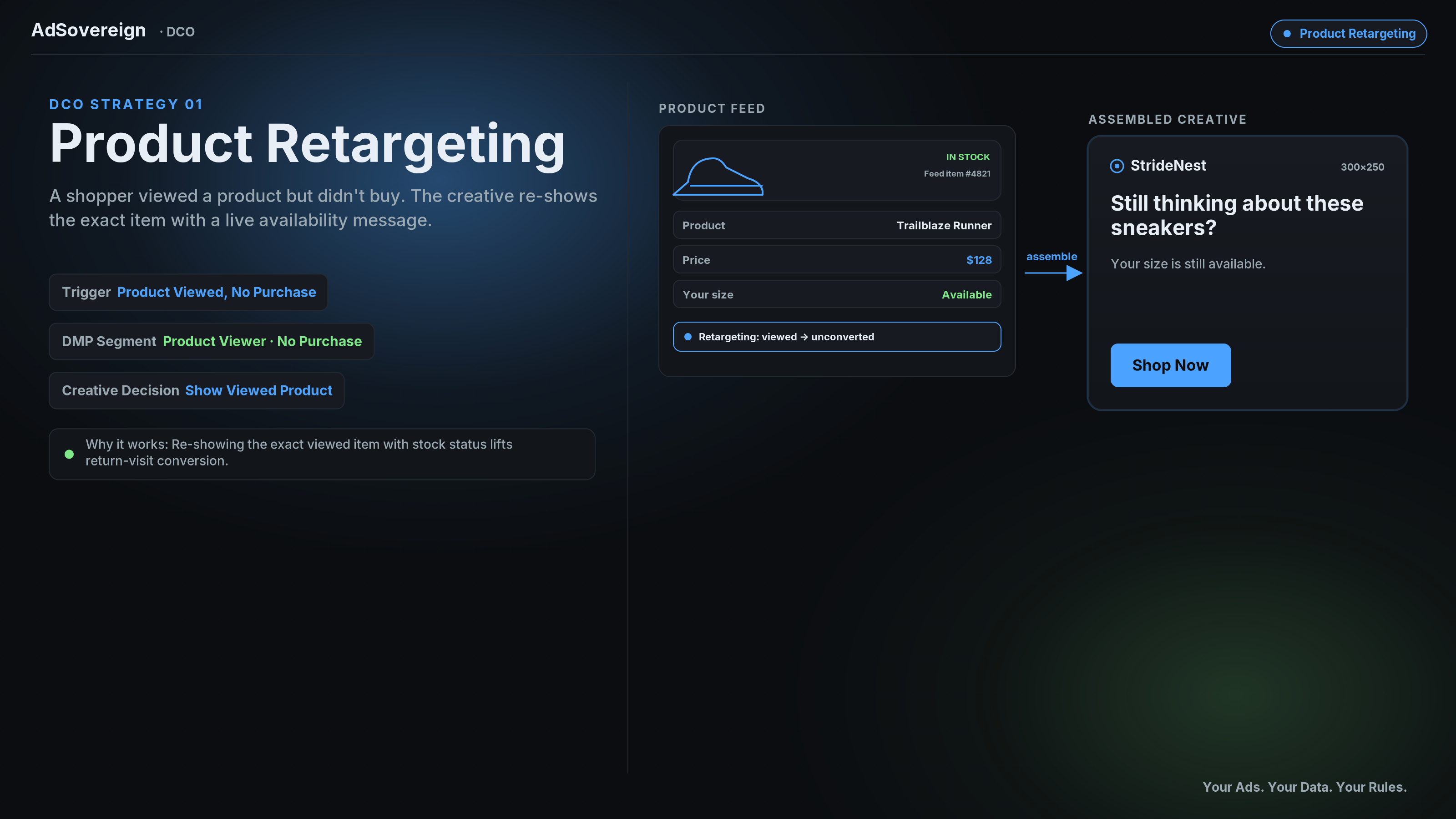
Task: Click the green dot beside Why it works
Action: [x=69, y=454]
